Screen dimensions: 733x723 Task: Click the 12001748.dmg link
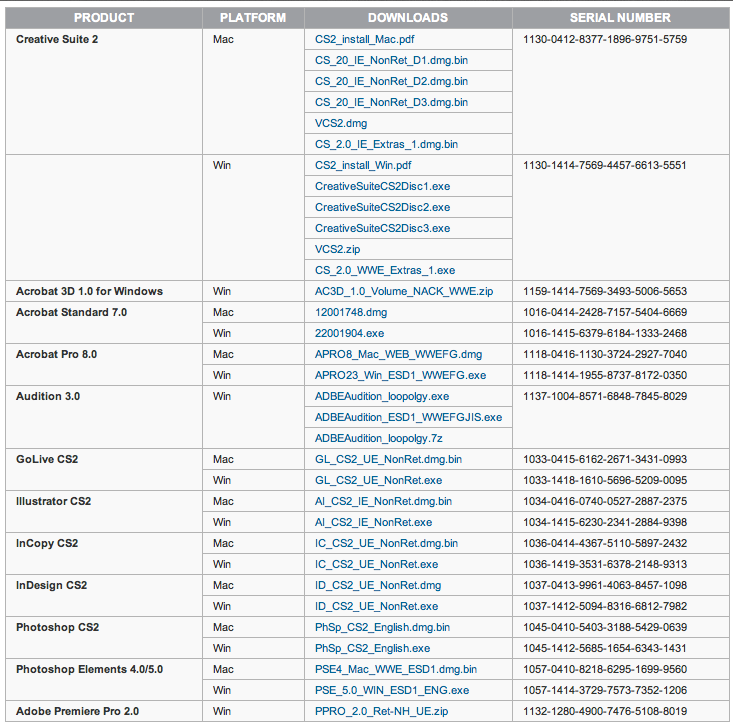[351, 313]
